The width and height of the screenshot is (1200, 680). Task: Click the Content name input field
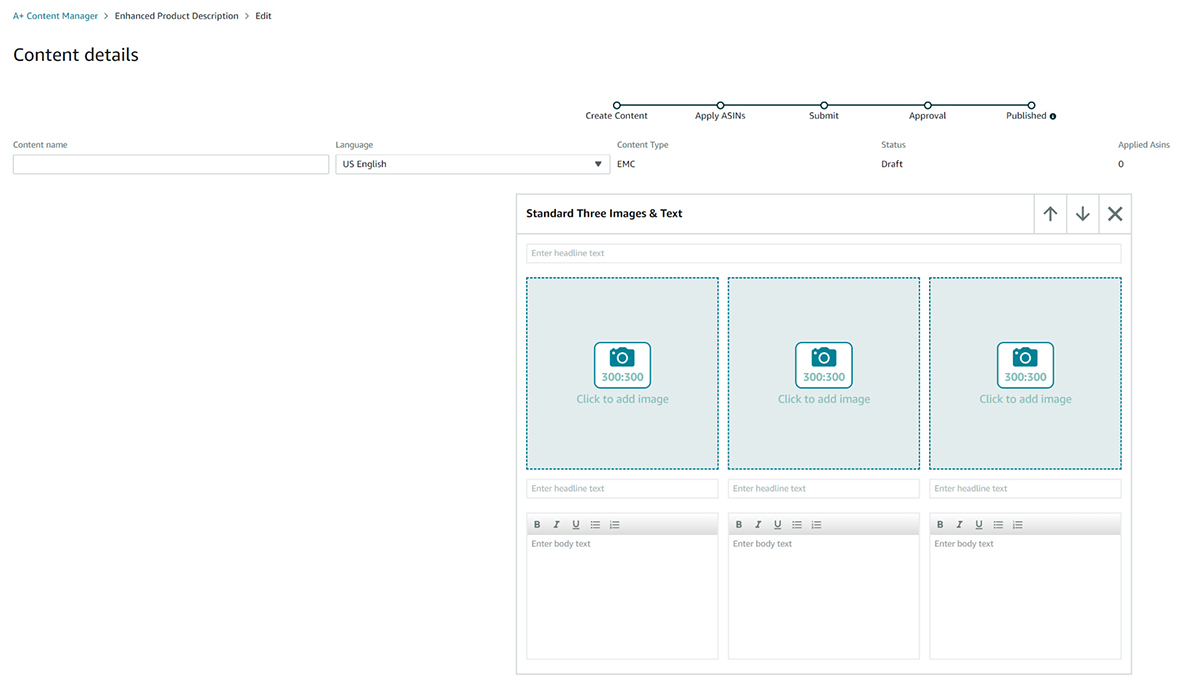tap(170, 164)
